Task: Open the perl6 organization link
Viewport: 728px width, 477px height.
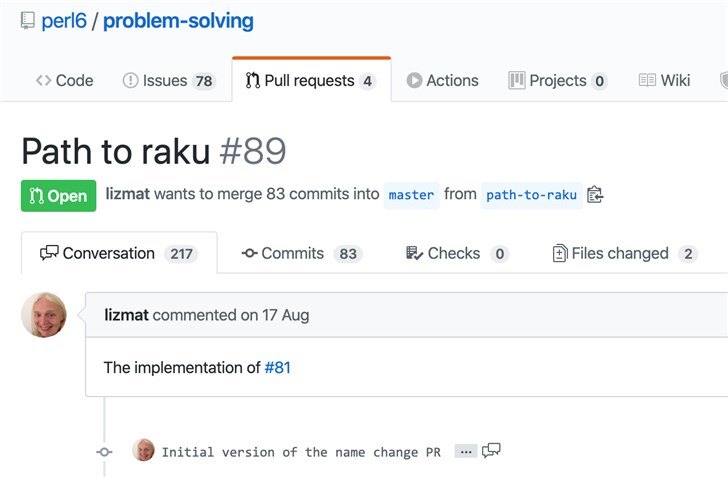Action: click(64, 21)
